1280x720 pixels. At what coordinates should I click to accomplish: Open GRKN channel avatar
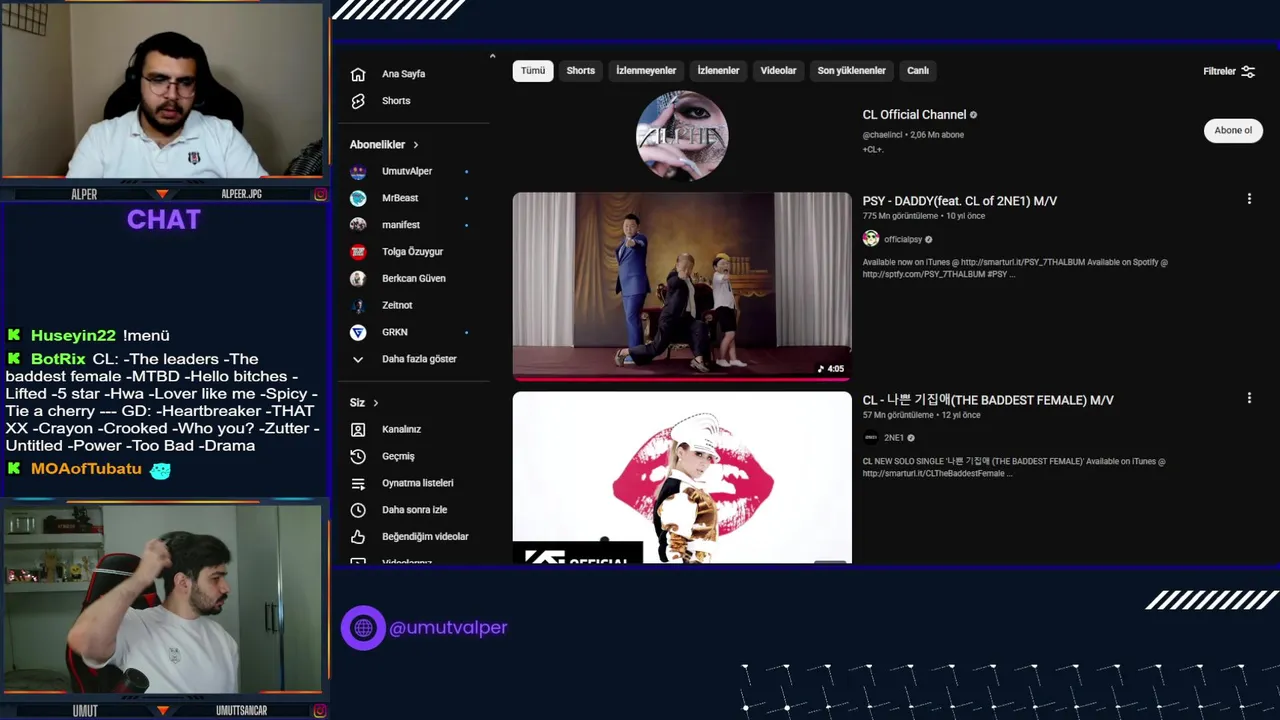click(358, 332)
